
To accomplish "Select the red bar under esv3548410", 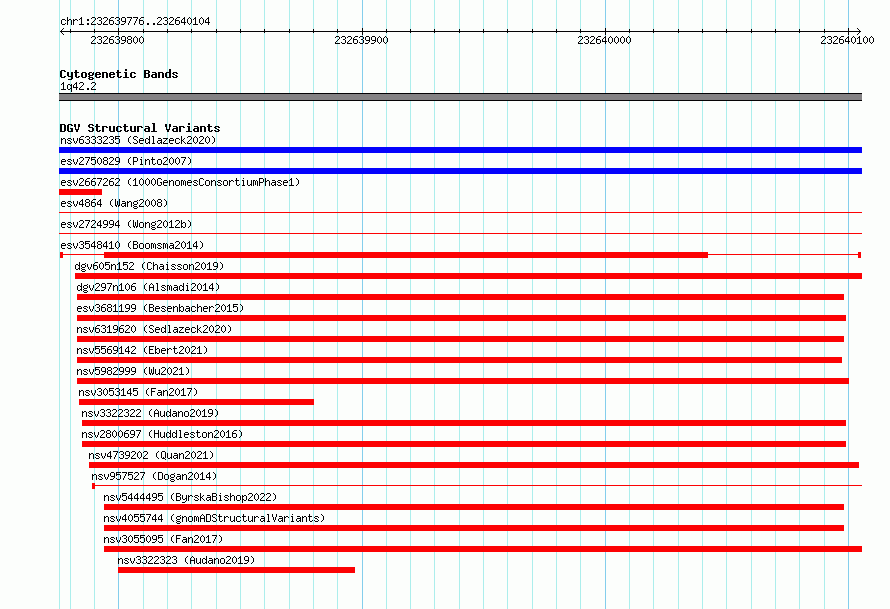I will [x=406, y=255].
